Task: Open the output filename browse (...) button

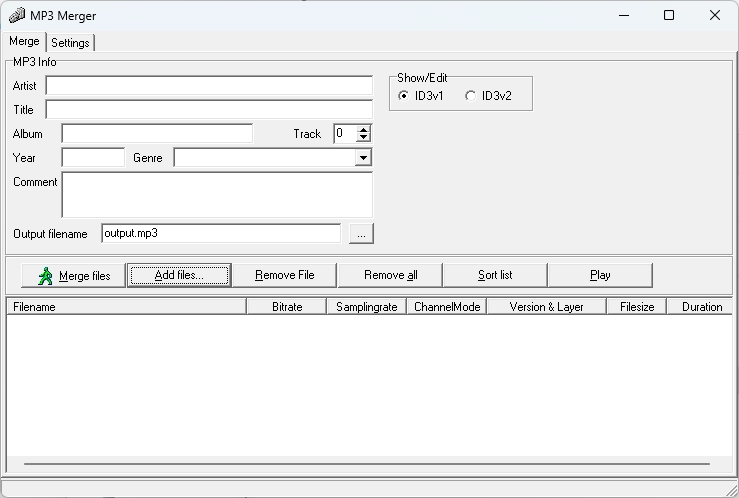Action: coord(361,234)
